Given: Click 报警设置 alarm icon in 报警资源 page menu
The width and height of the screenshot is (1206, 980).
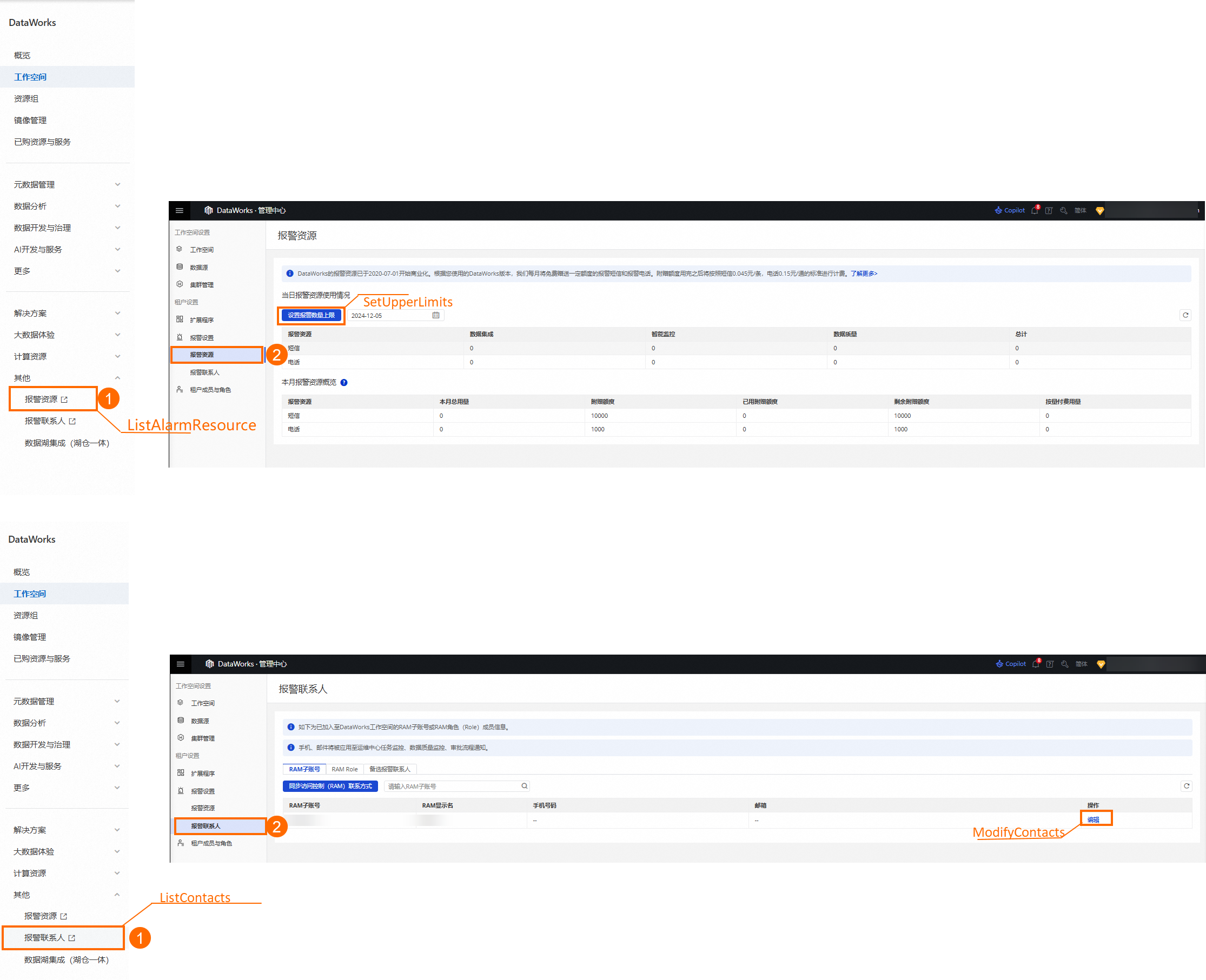Looking at the screenshot, I should coord(179,338).
